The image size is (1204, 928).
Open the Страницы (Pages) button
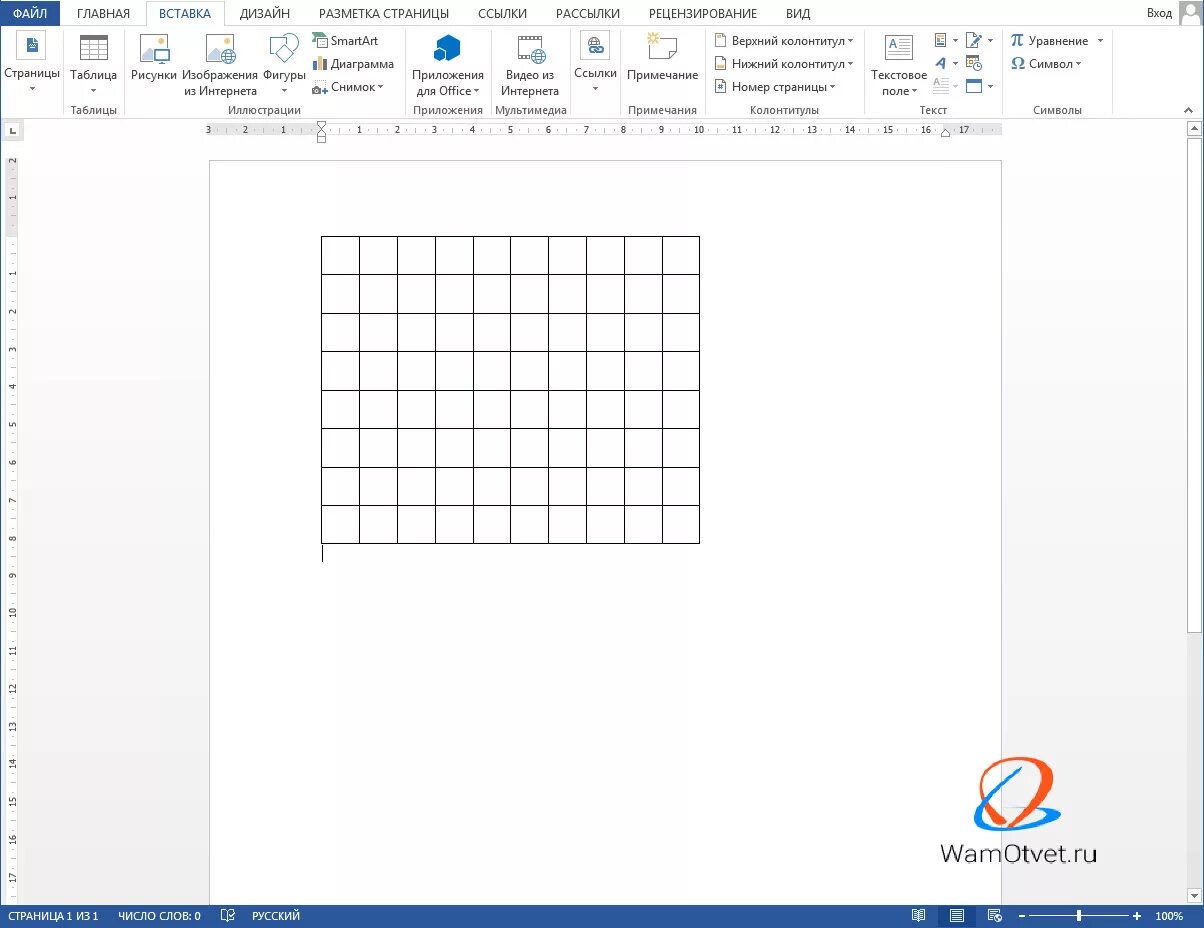click(x=32, y=64)
